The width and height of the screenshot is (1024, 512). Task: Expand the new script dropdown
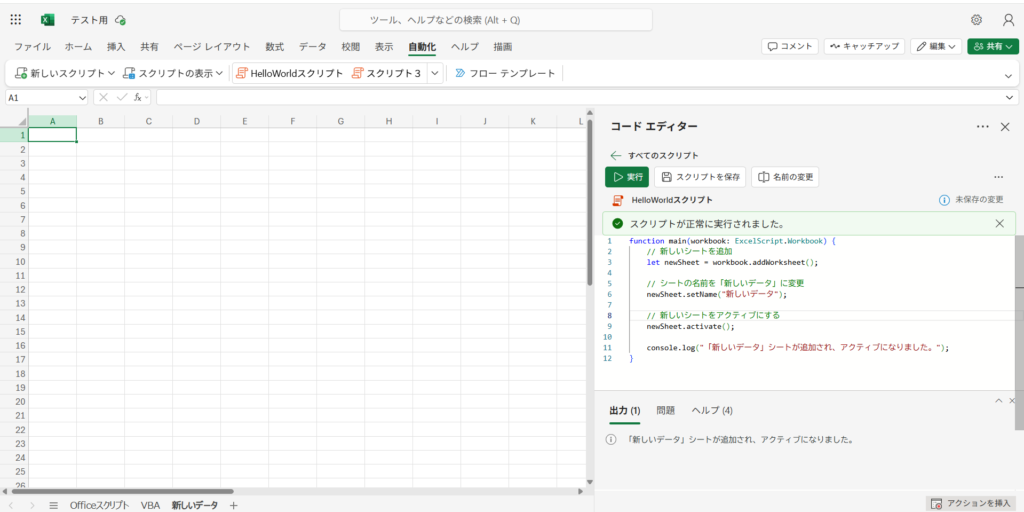[x=111, y=73]
